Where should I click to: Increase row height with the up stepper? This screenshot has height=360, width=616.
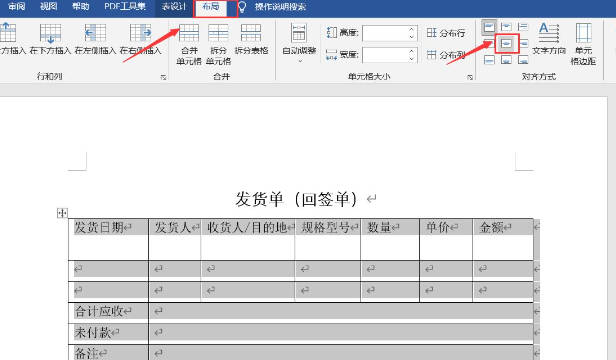click(412, 29)
